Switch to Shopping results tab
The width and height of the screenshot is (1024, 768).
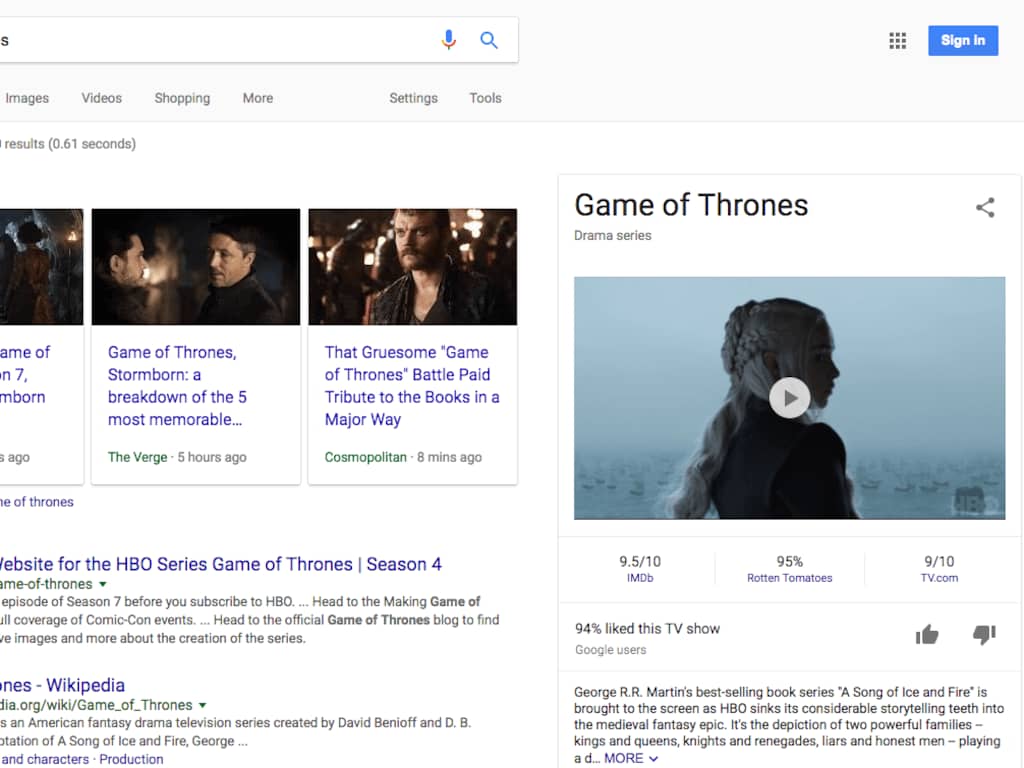(x=182, y=98)
